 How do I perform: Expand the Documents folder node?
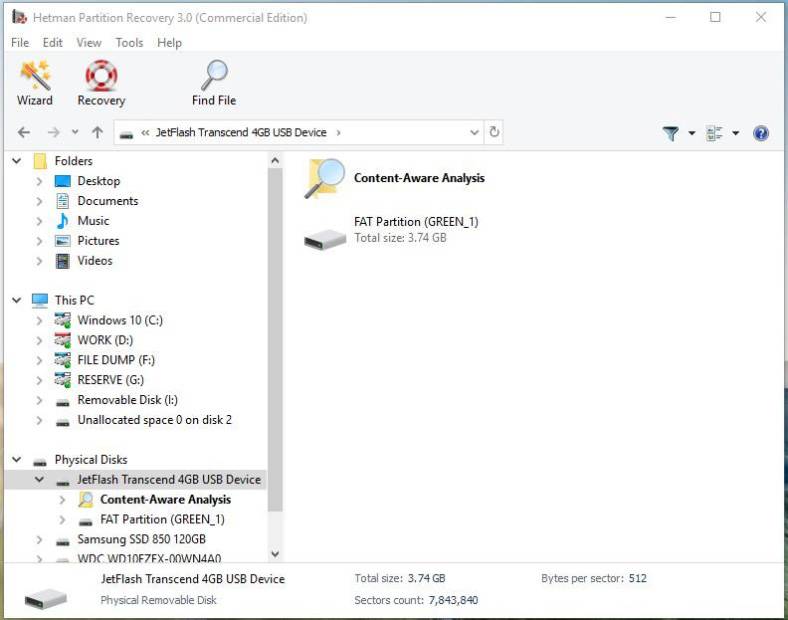[39, 201]
